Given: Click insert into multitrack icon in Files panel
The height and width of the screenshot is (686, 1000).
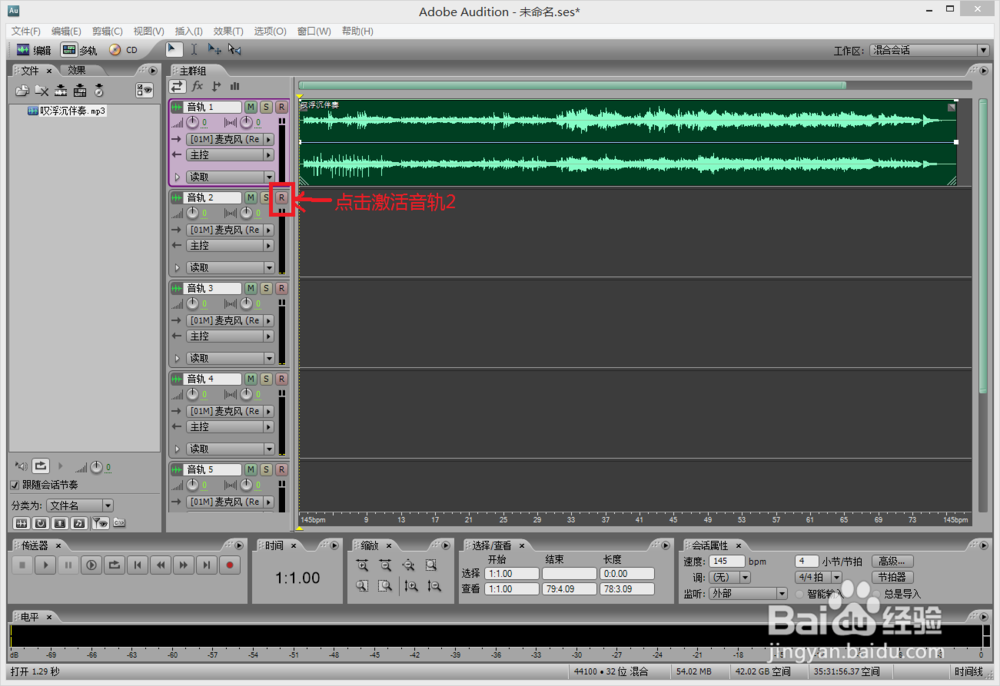Looking at the screenshot, I should tap(61, 91).
